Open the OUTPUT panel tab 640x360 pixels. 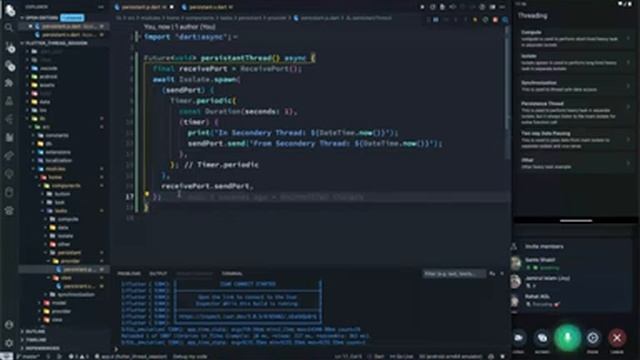pos(158,273)
